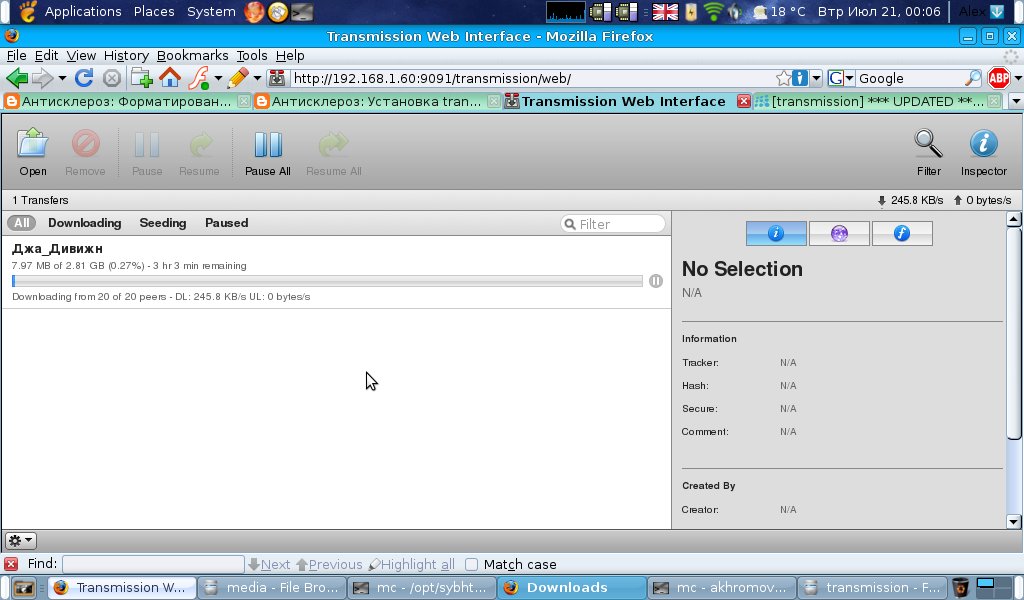Image resolution: width=1024 pixels, height=600 pixels.
Task: Click the Resume All toolbar icon
Action: click(334, 152)
